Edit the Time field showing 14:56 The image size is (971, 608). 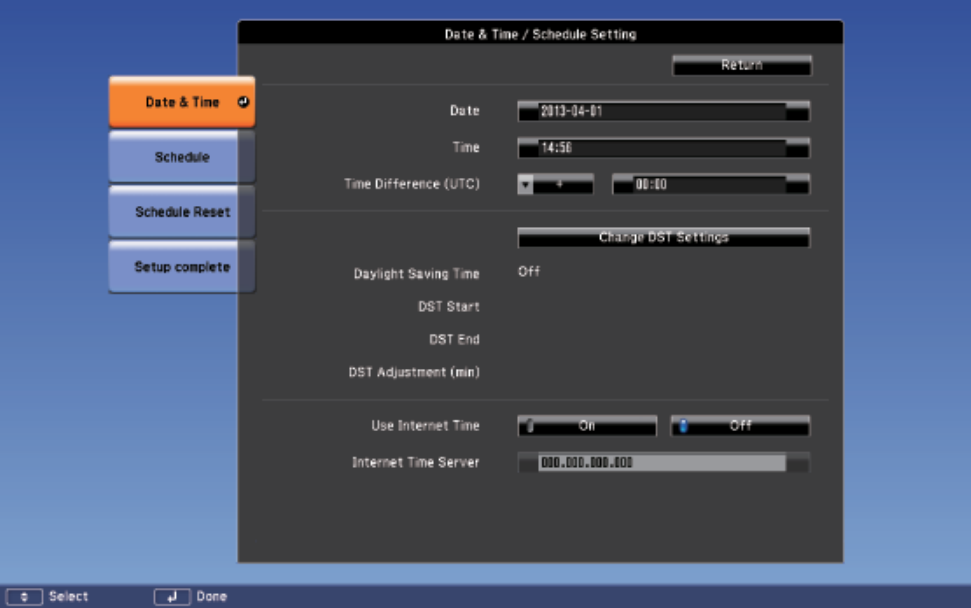(663, 148)
